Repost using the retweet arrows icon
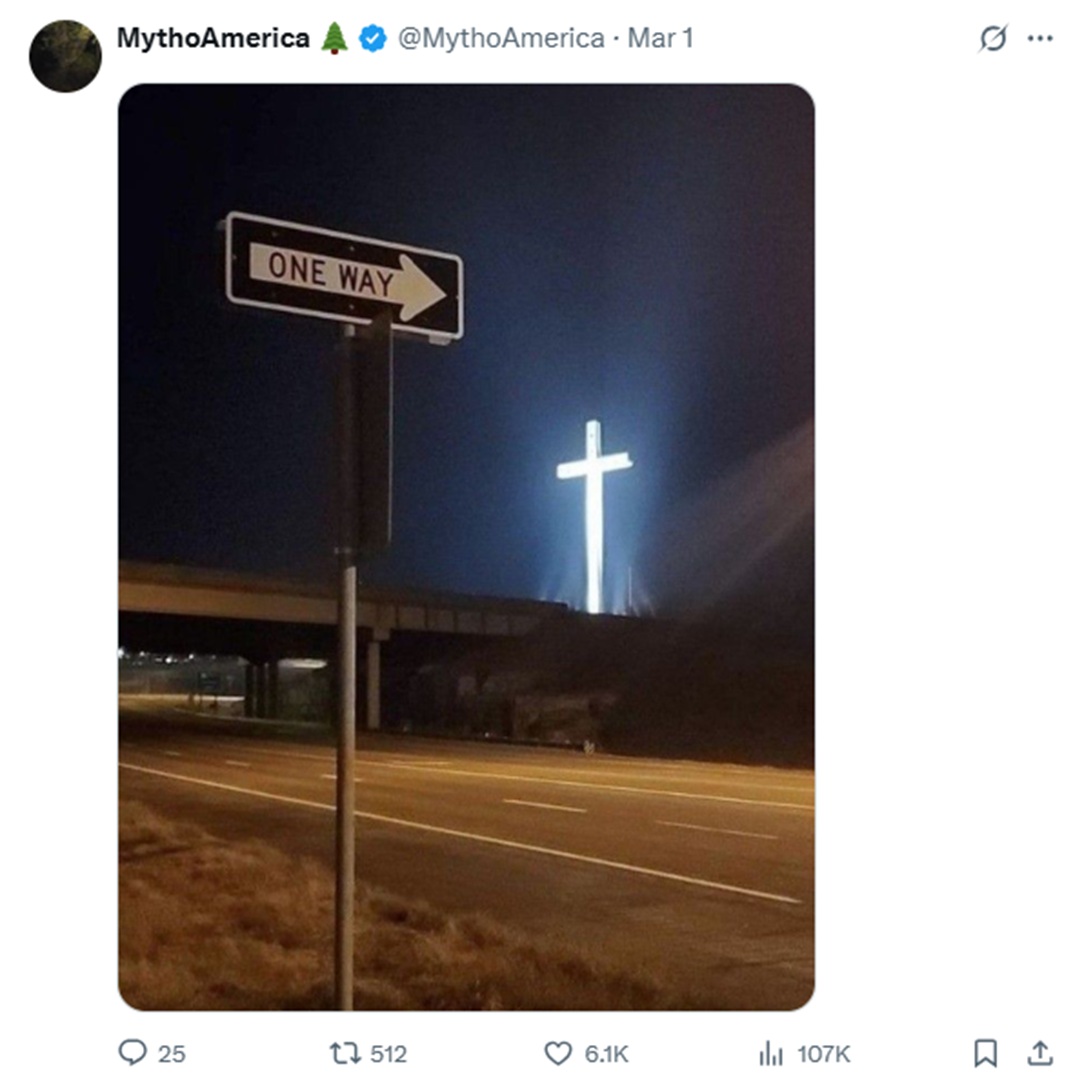 tap(345, 1053)
